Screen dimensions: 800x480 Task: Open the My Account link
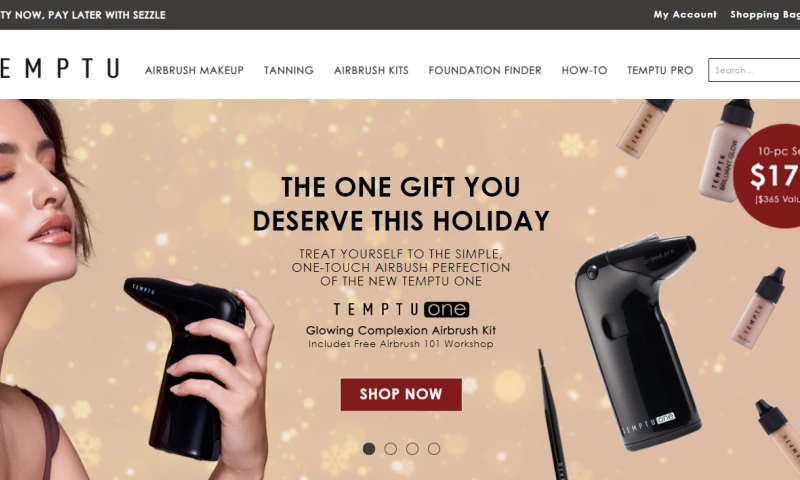point(685,15)
